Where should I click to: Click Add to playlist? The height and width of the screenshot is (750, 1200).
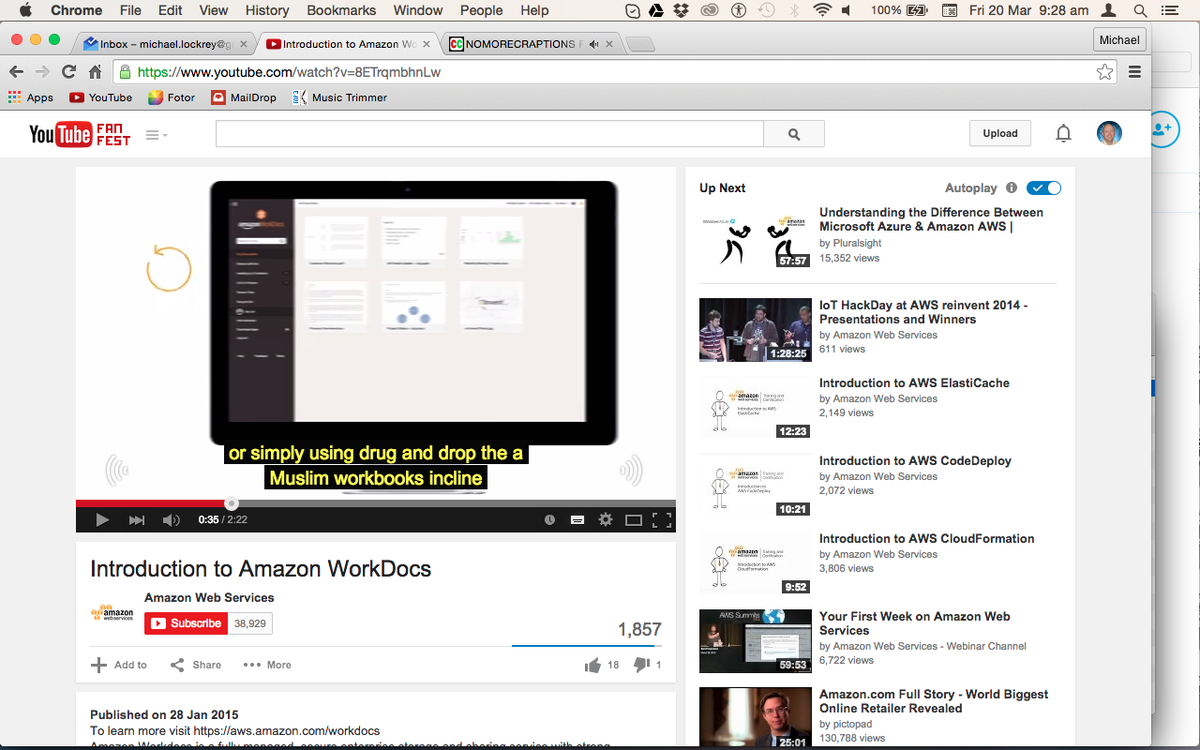pyautogui.click(x=119, y=665)
